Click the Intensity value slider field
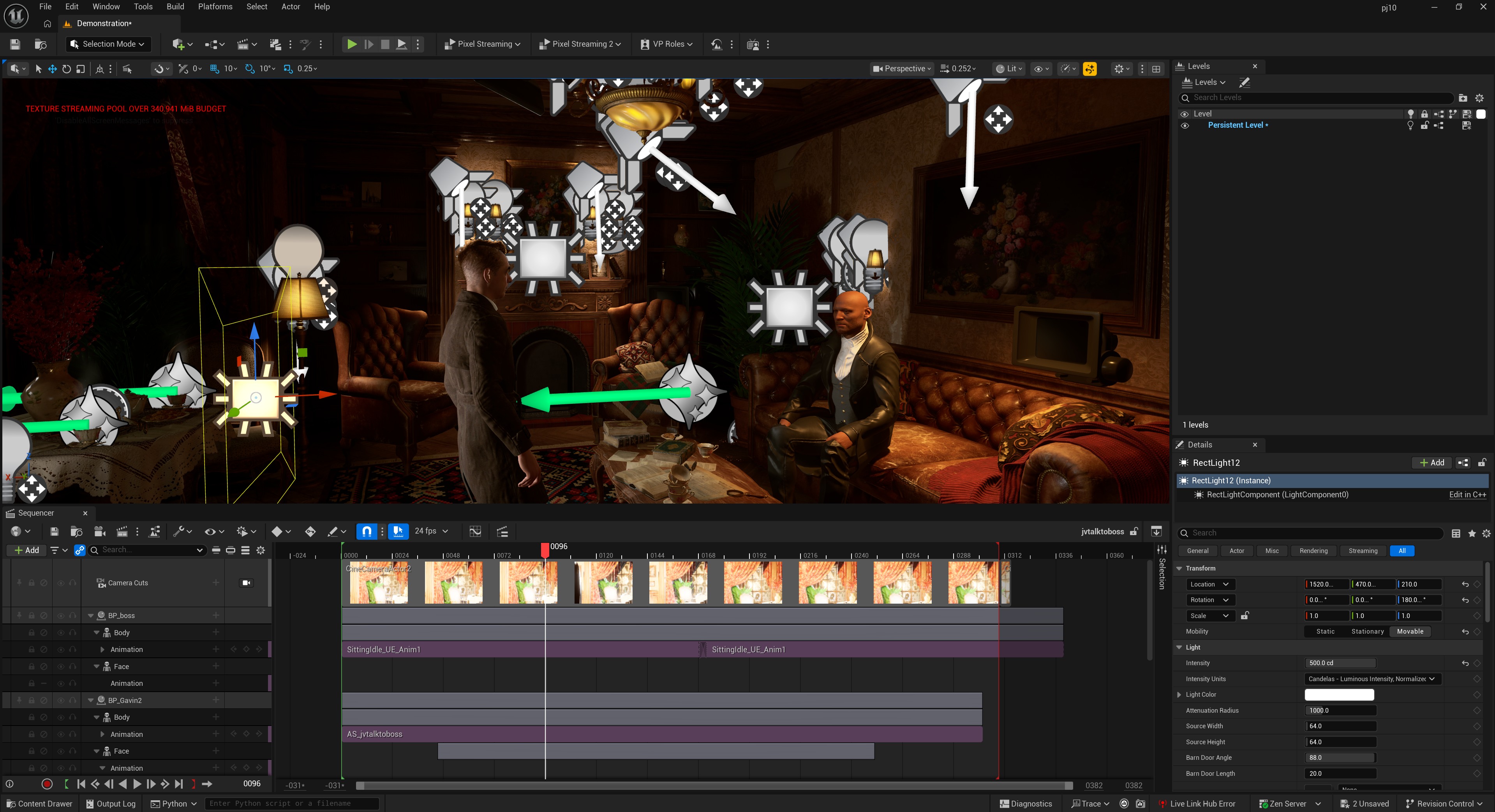 click(x=1340, y=663)
